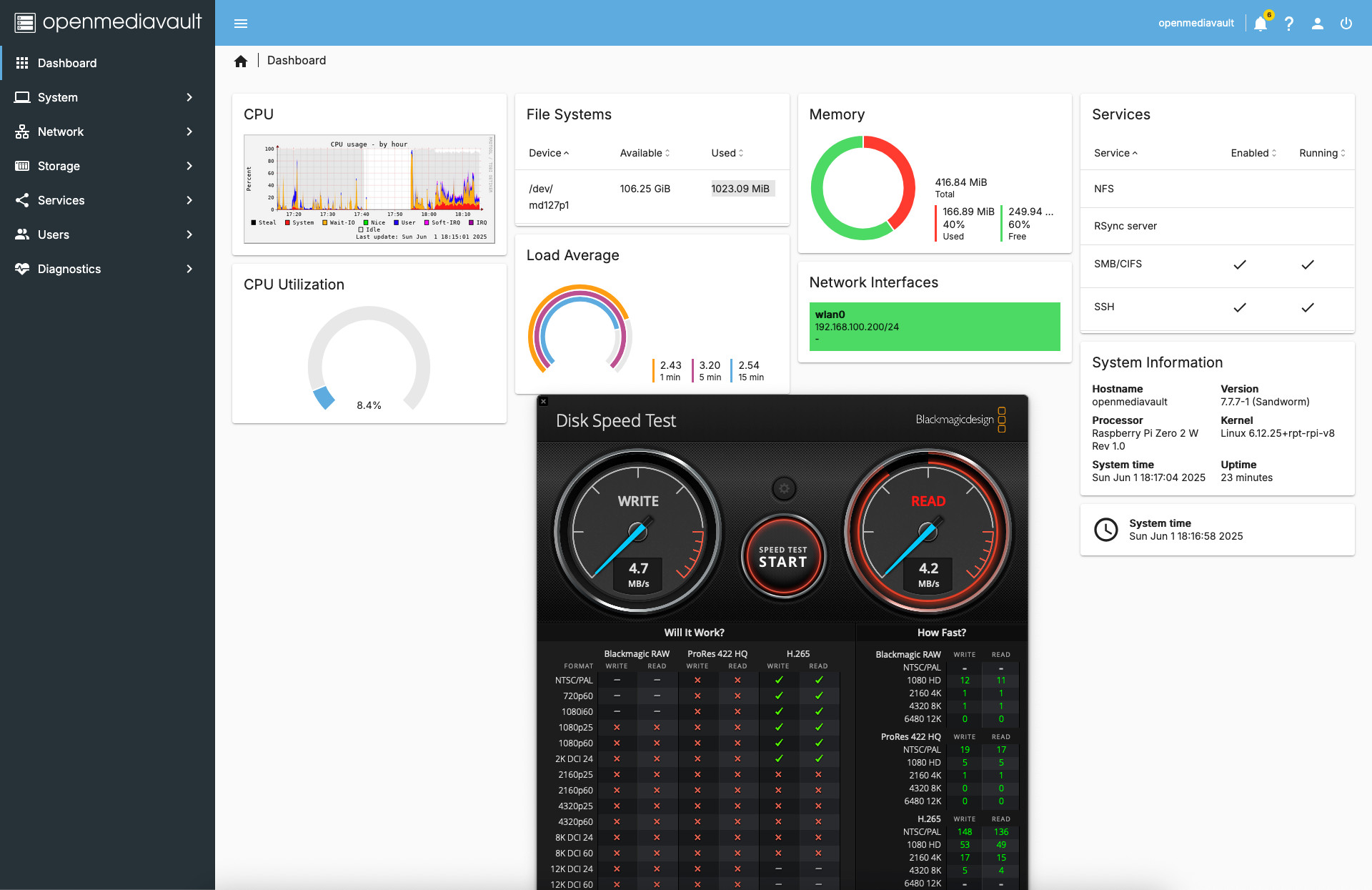Image resolution: width=1372 pixels, height=890 pixels.
Task: Sort services by Running column
Action: (1322, 153)
